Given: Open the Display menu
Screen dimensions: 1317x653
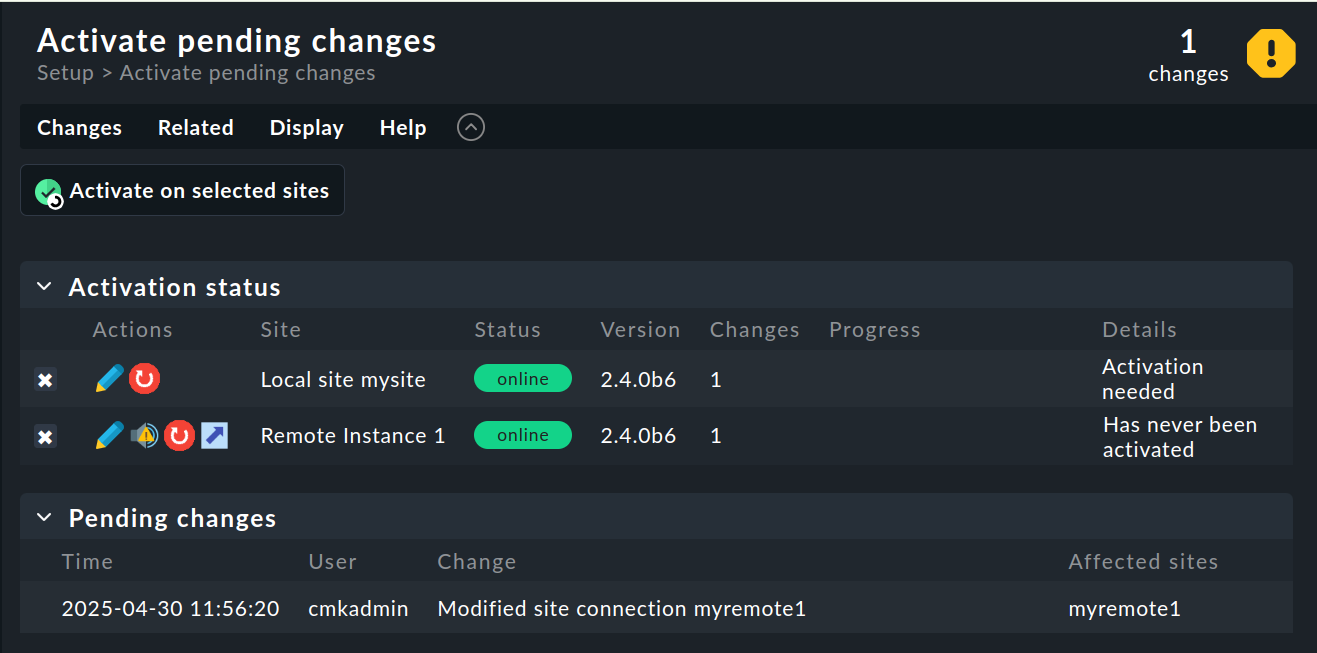Looking at the screenshot, I should 306,127.
